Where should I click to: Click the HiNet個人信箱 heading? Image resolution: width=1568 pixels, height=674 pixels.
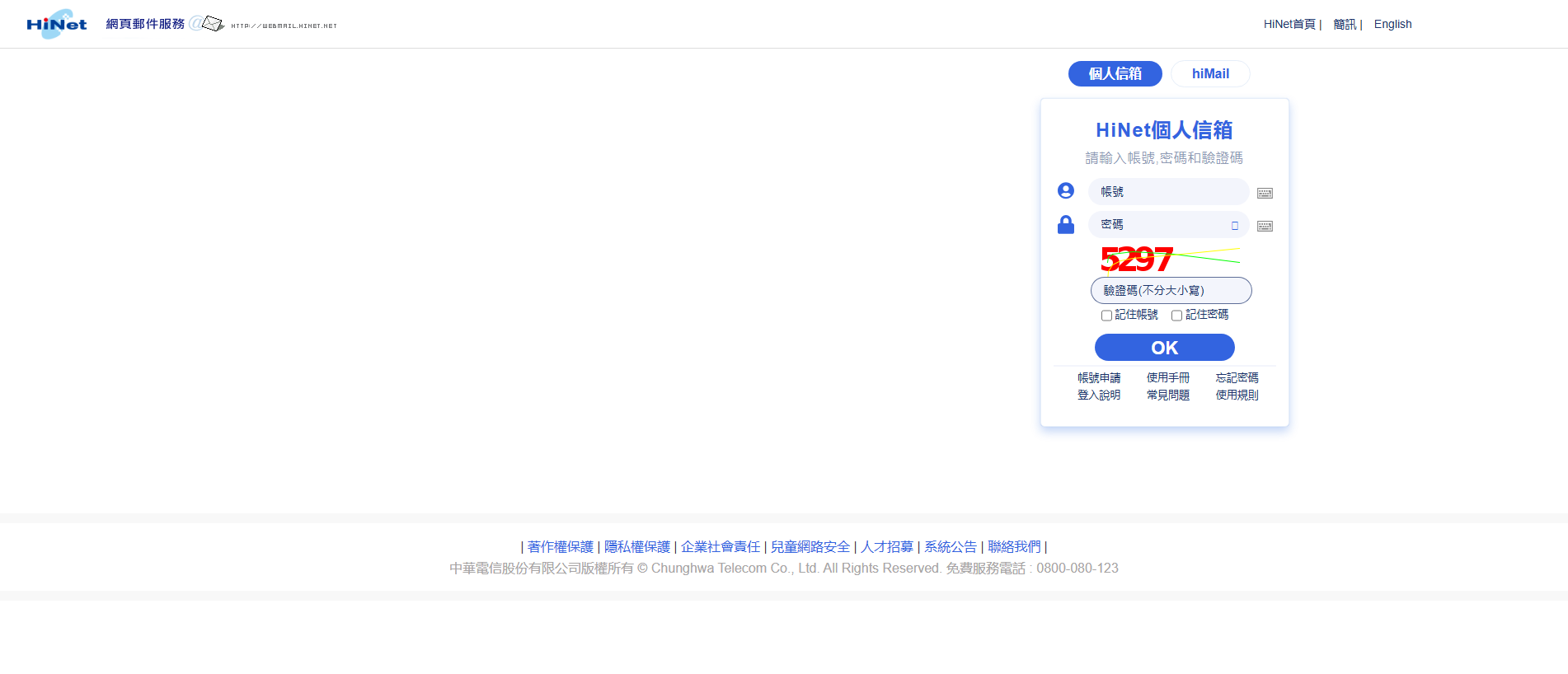click(1164, 130)
